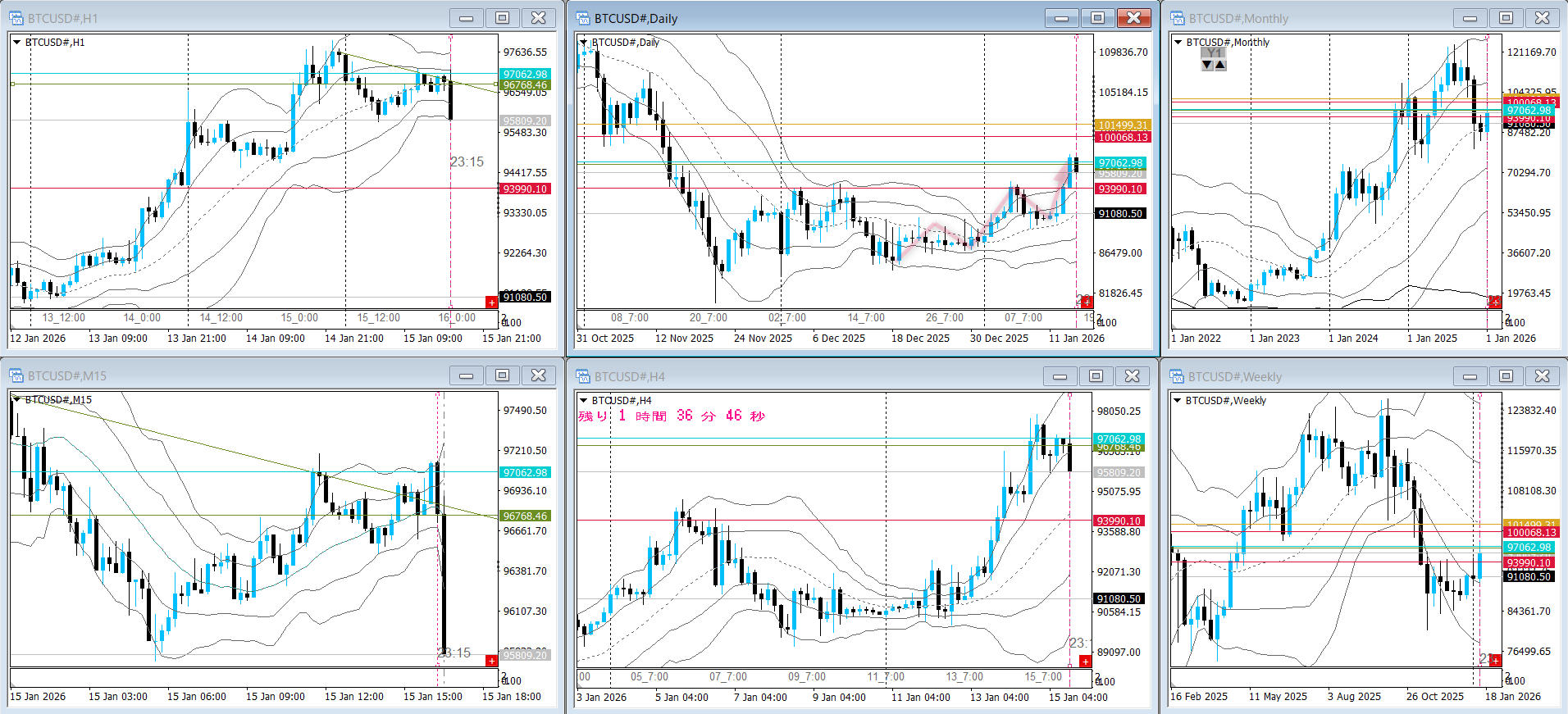
Task: Select the red 100068.13 price label on Daily chart
Action: pos(1123,137)
